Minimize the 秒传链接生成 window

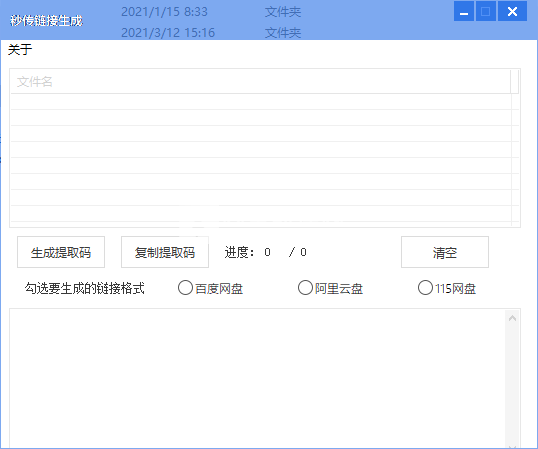pos(464,11)
